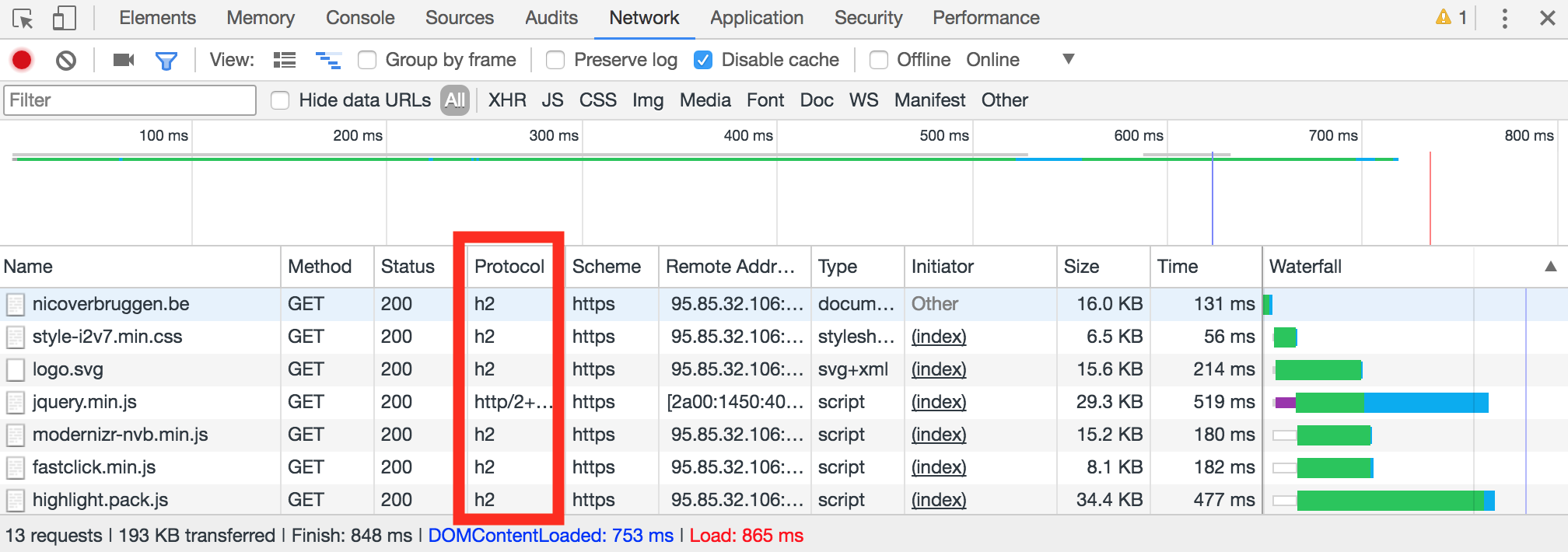Screen dimensions: 1568x552
Task: Filter requests by JS
Action: tap(552, 100)
